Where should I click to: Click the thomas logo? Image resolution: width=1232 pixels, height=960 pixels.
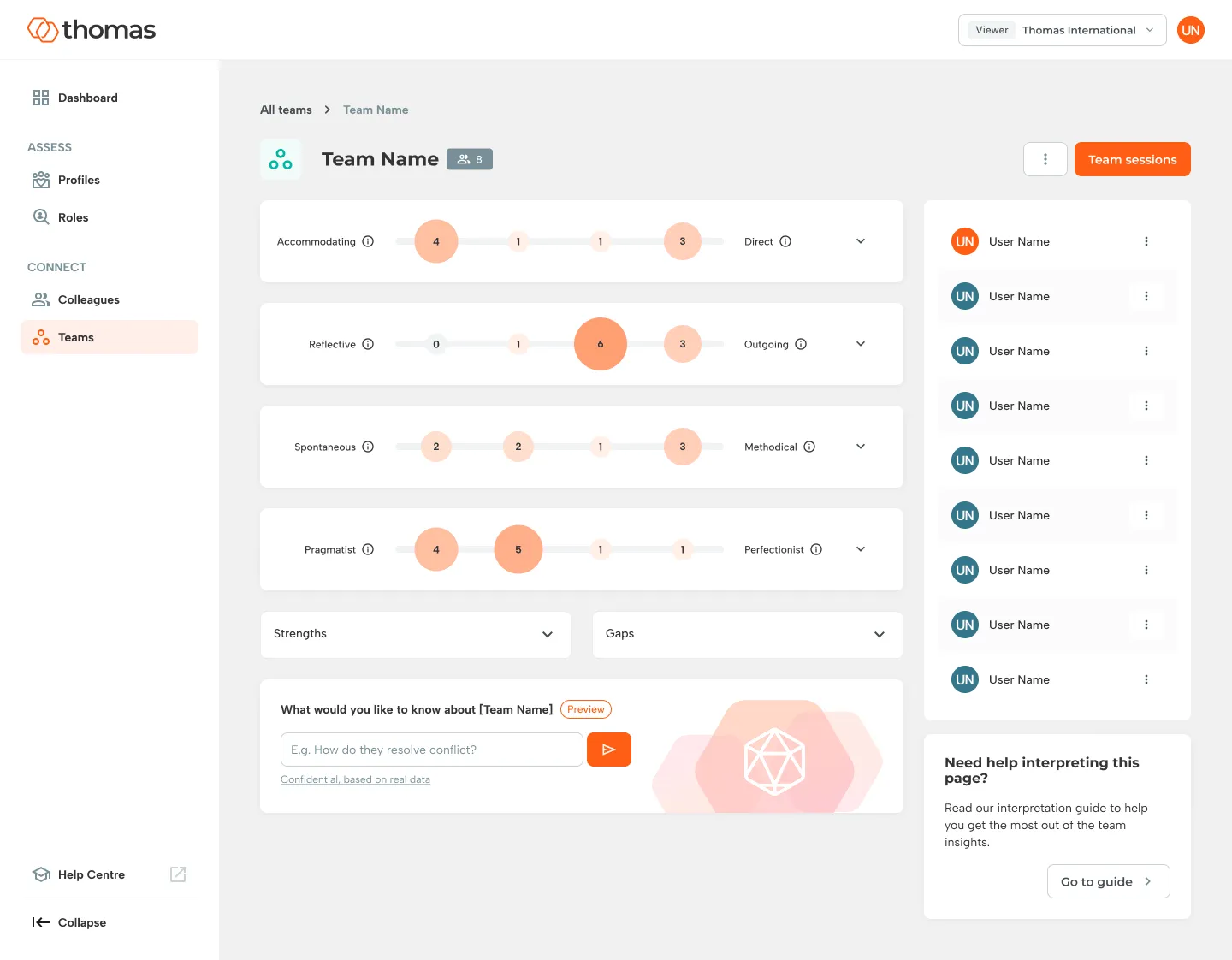92,30
